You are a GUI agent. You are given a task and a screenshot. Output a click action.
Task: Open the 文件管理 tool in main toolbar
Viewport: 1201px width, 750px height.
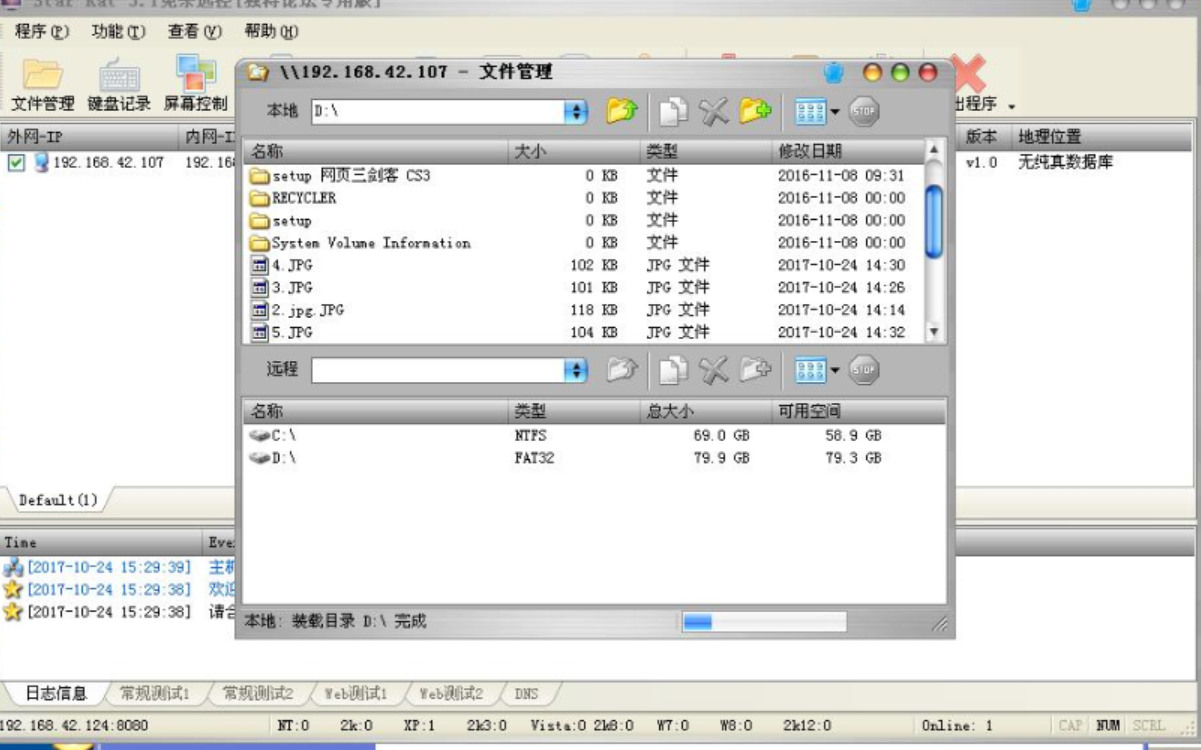[x=43, y=85]
